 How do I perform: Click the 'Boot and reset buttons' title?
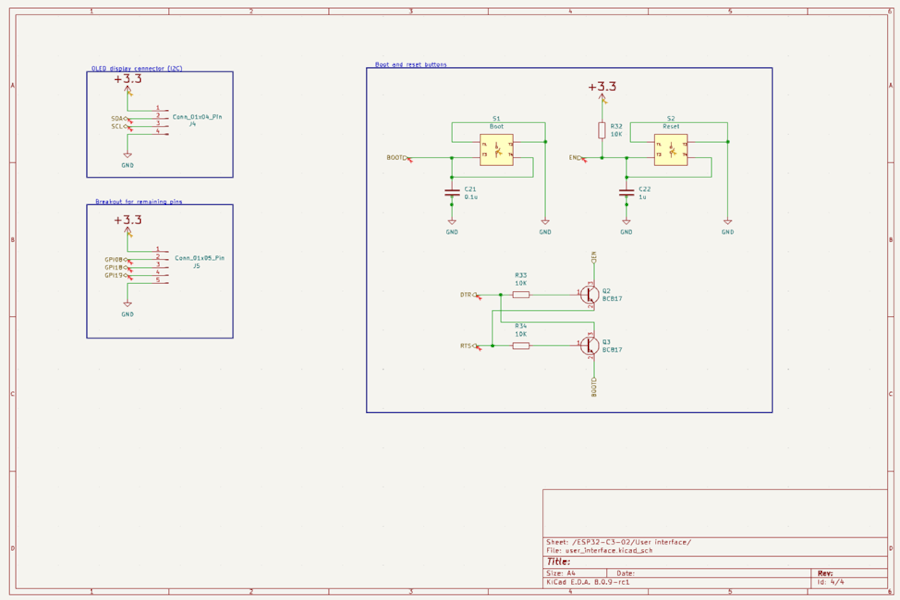410,64
